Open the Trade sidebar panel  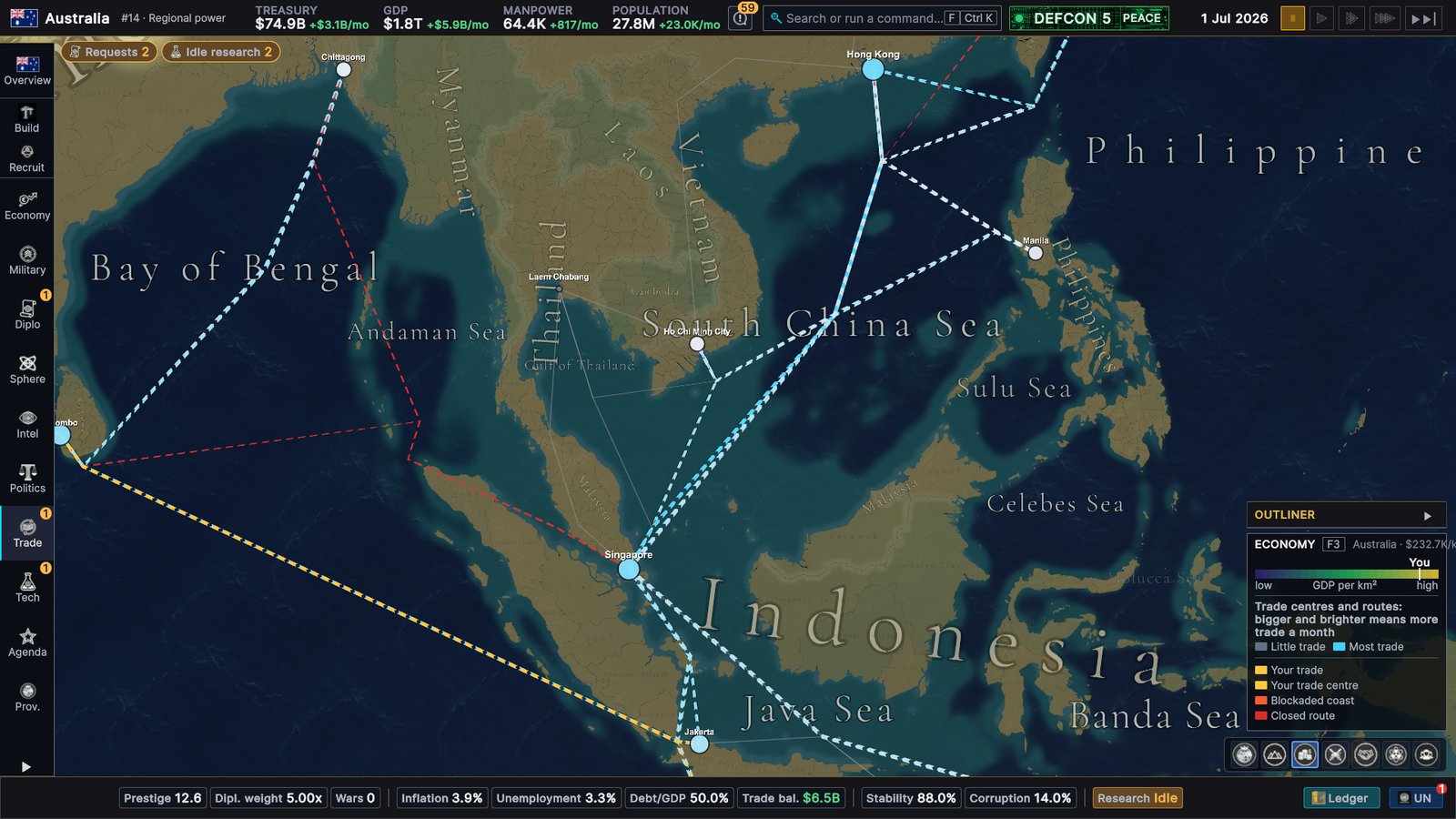[x=27, y=533]
